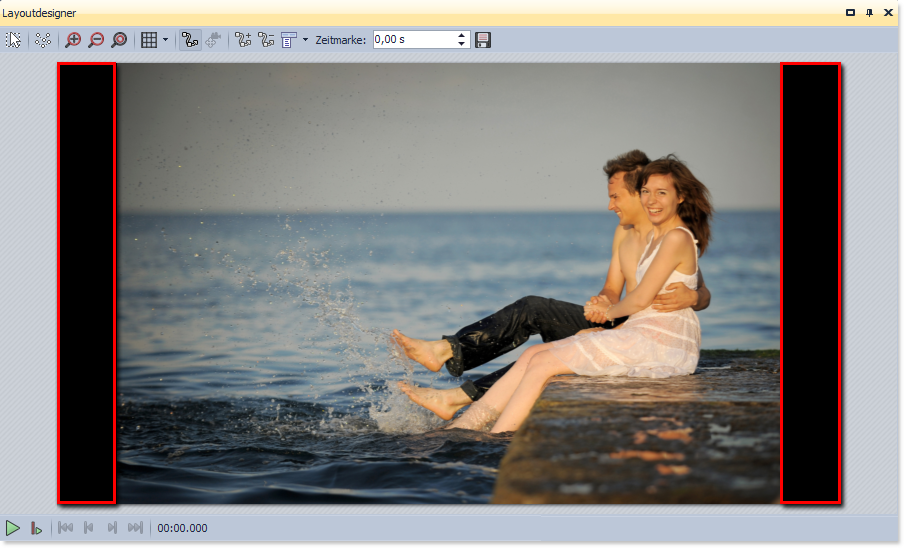906x549 pixels.
Task: Zoom in with the plus magnifier
Action: coord(73,40)
